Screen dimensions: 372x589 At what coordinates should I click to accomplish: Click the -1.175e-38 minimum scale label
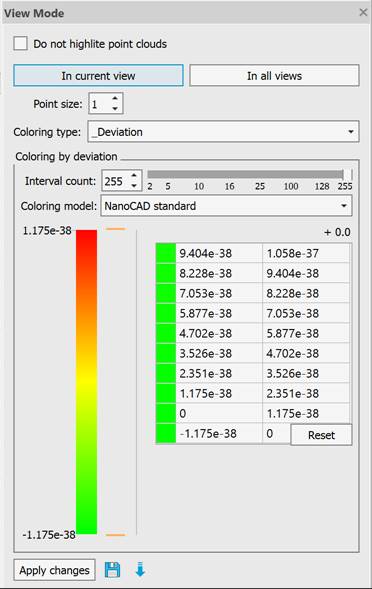(x=49, y=535)
